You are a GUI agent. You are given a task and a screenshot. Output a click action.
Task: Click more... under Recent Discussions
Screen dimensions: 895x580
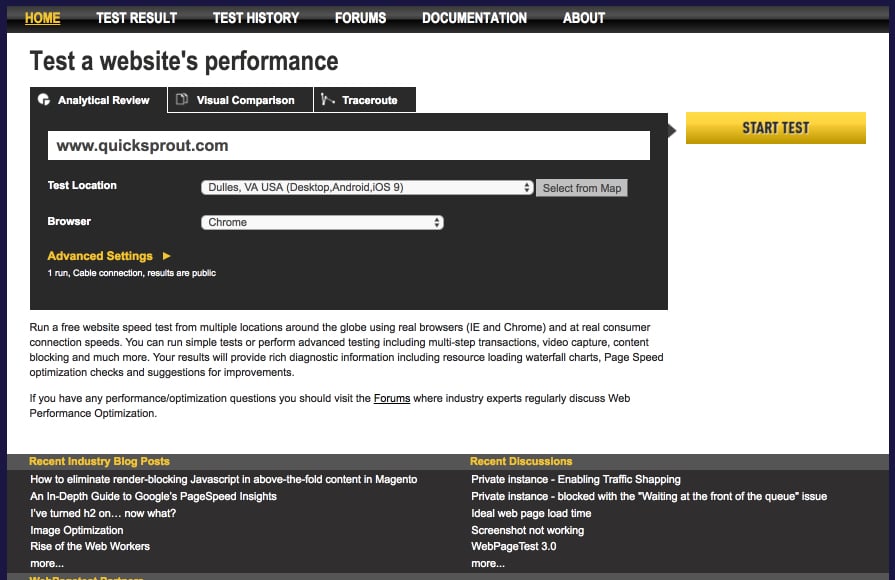(x=488, y=563)
